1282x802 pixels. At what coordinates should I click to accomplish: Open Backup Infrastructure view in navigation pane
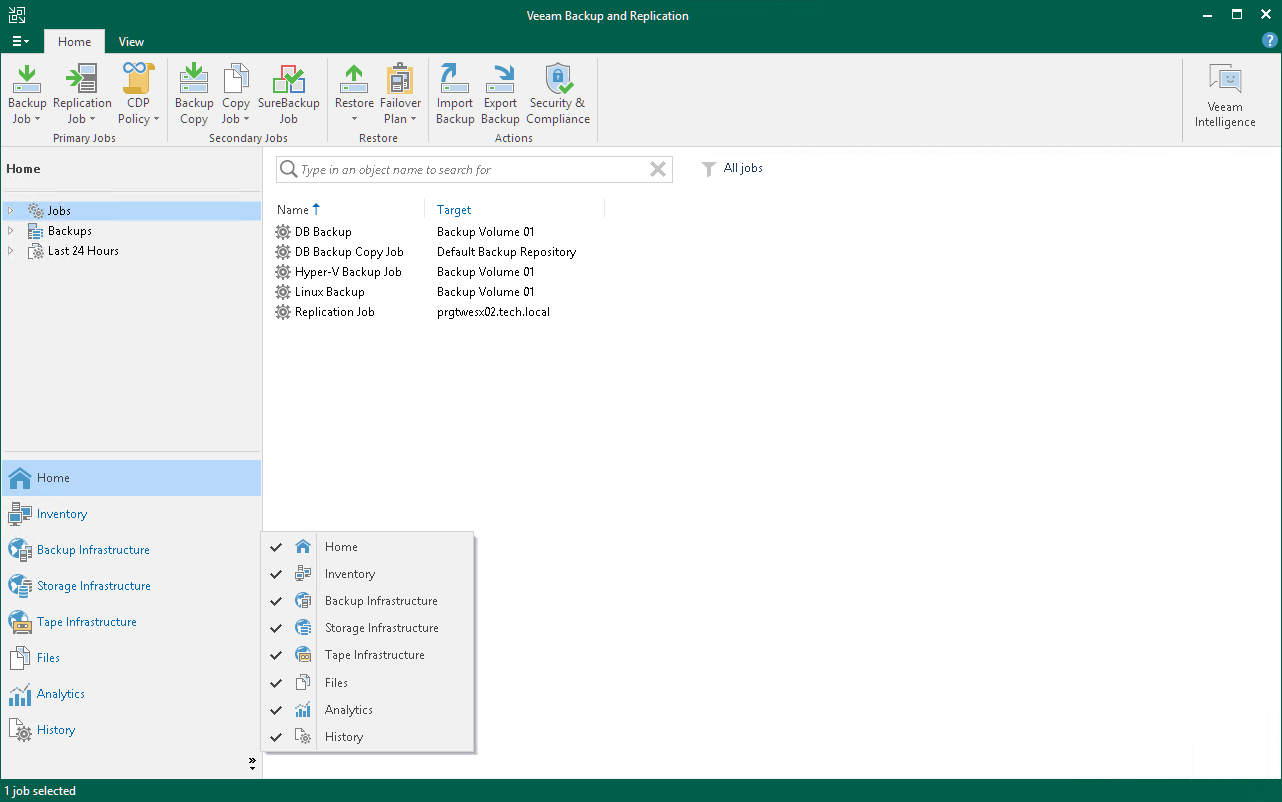pos(131,550)
